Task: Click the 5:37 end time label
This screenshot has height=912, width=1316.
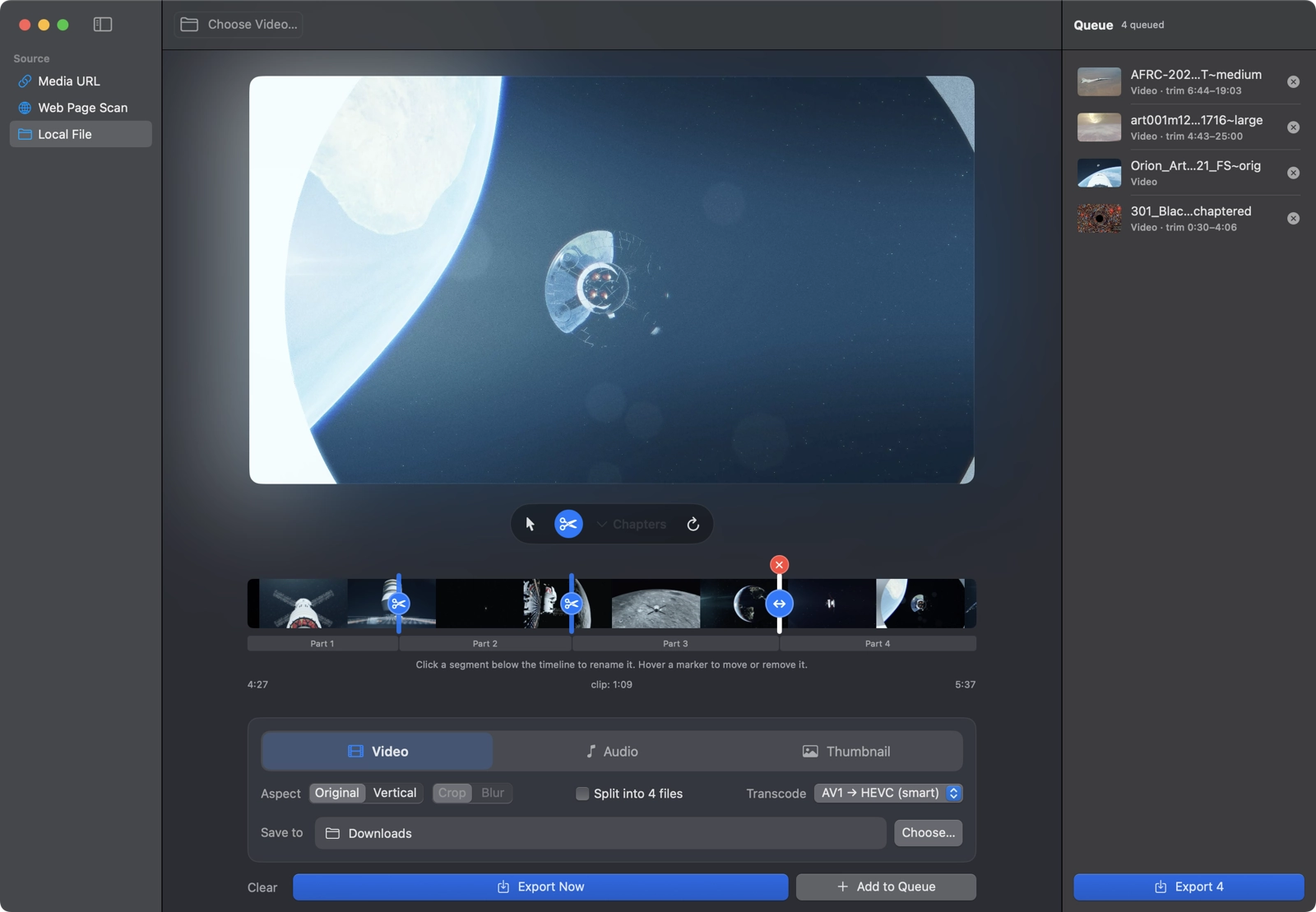Action: point(965,684)
